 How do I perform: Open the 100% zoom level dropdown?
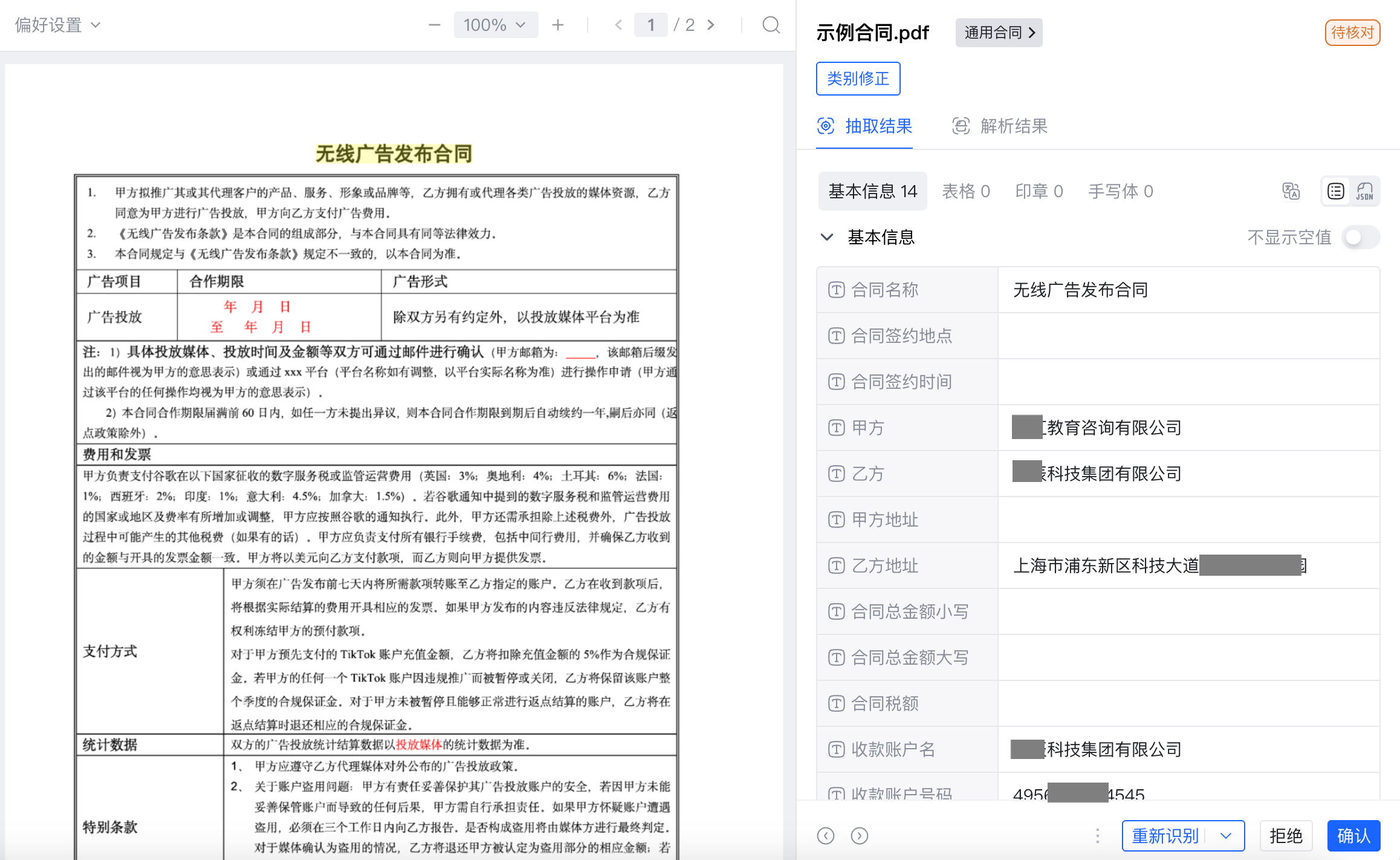[x=495, y=25]
